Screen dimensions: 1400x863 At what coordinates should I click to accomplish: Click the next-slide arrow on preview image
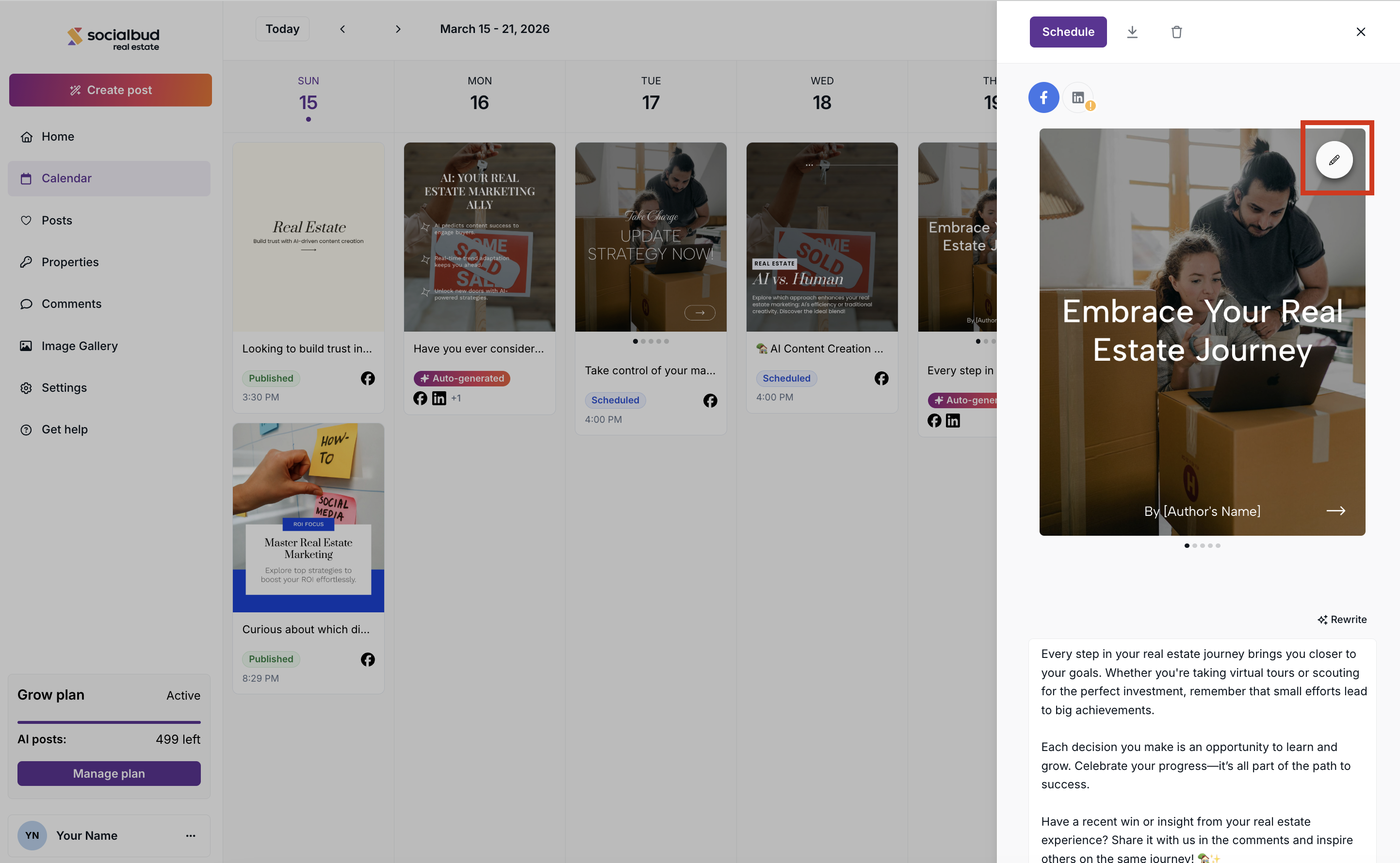point(1335,511)
